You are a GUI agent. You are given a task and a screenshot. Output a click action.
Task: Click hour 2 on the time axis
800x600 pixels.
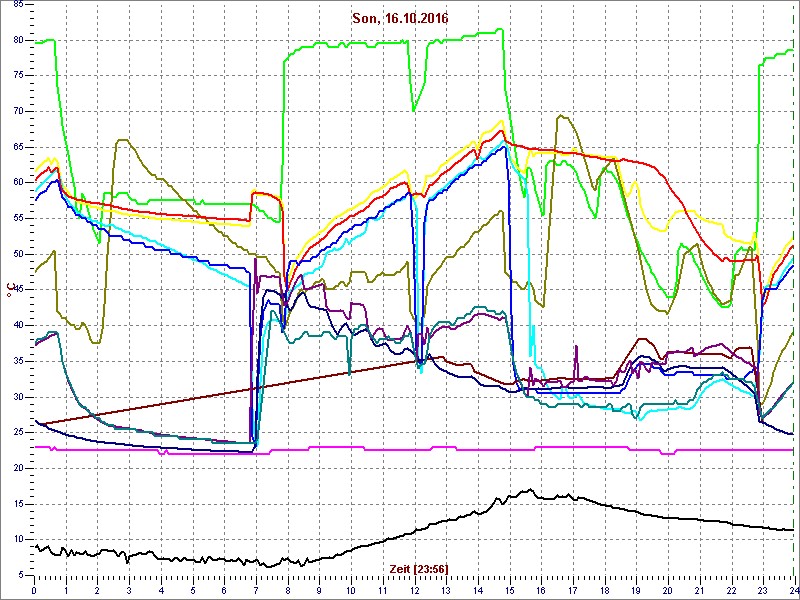coord(97,590)
